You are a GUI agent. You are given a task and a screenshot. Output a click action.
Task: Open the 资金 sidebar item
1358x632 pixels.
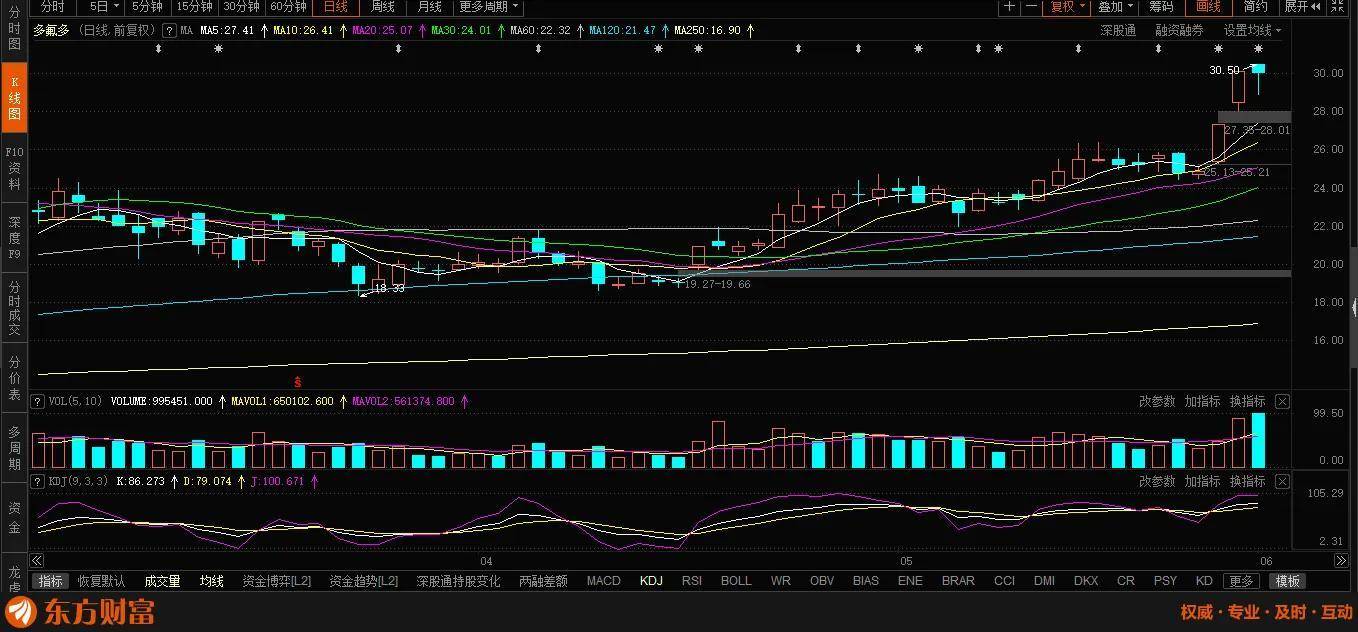14,517
